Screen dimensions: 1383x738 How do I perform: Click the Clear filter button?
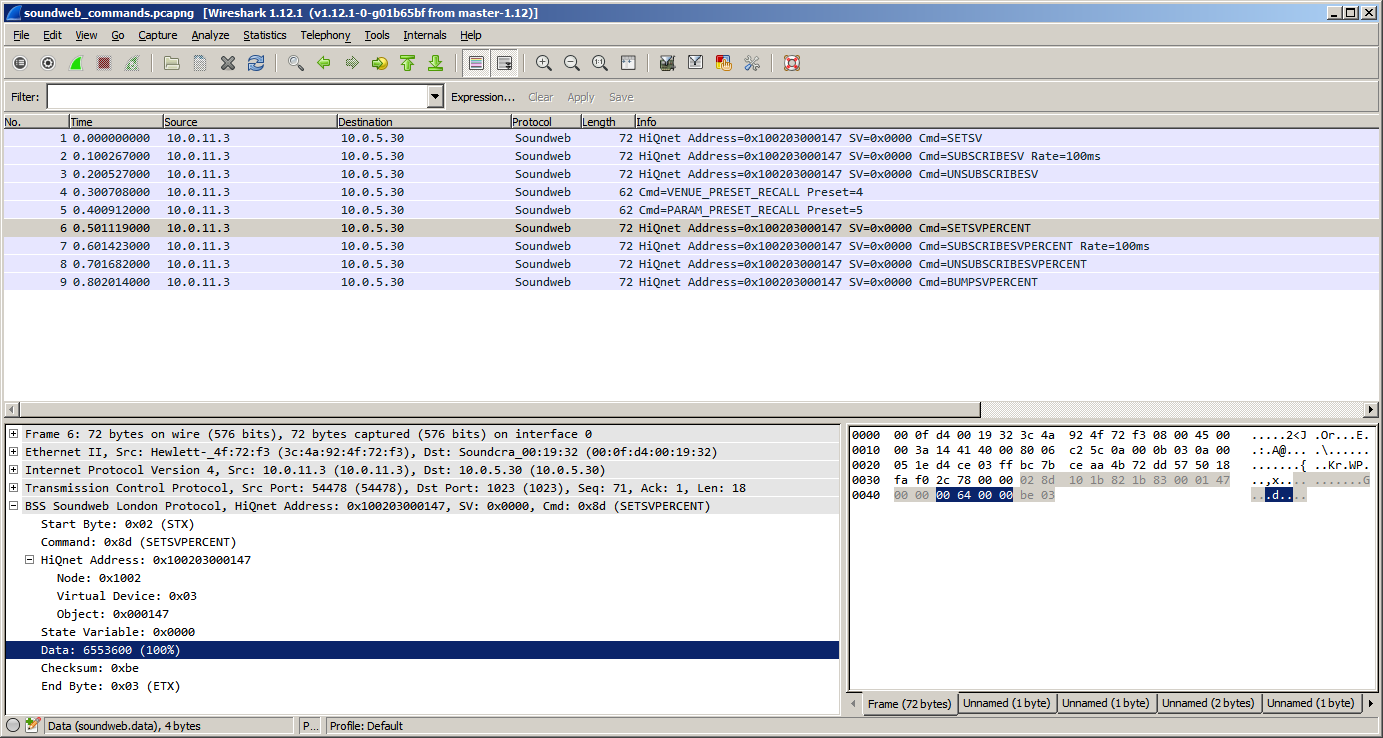[x=541, y=97]
